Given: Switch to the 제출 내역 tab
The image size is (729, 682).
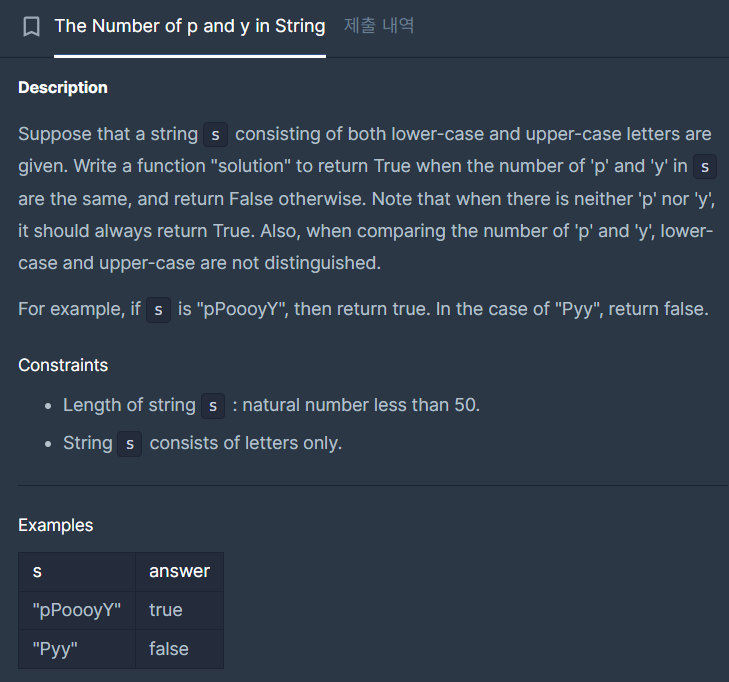Looking at the screenshot, I should coord(378,26).
